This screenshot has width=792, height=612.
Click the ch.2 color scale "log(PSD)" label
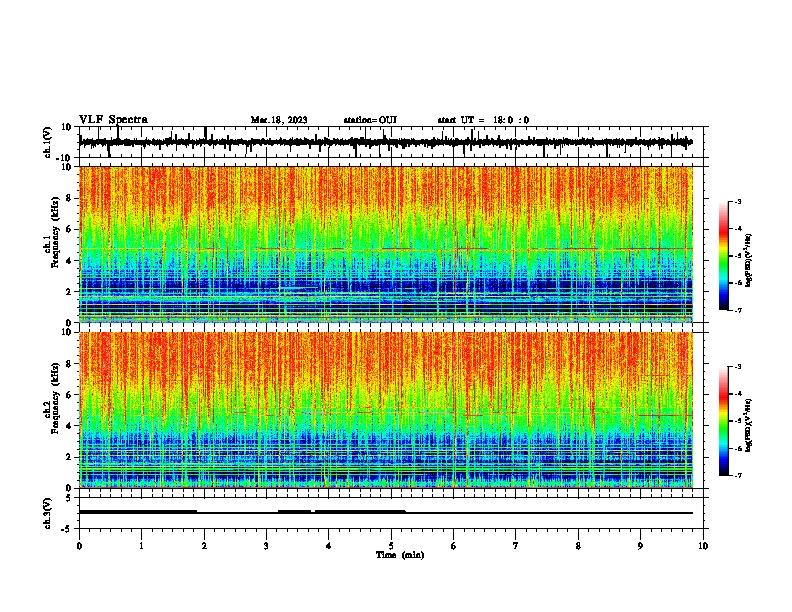coord(748,425)
